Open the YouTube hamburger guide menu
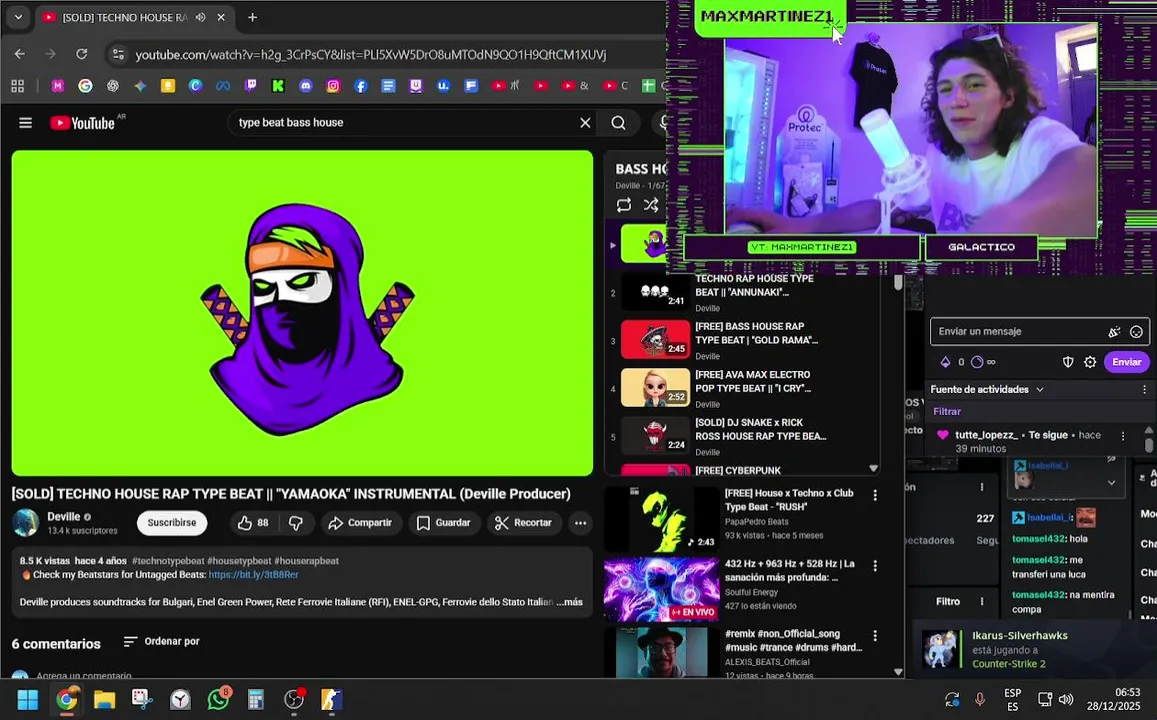Viewport: 1157px width, 720px height. coord(25,122)
